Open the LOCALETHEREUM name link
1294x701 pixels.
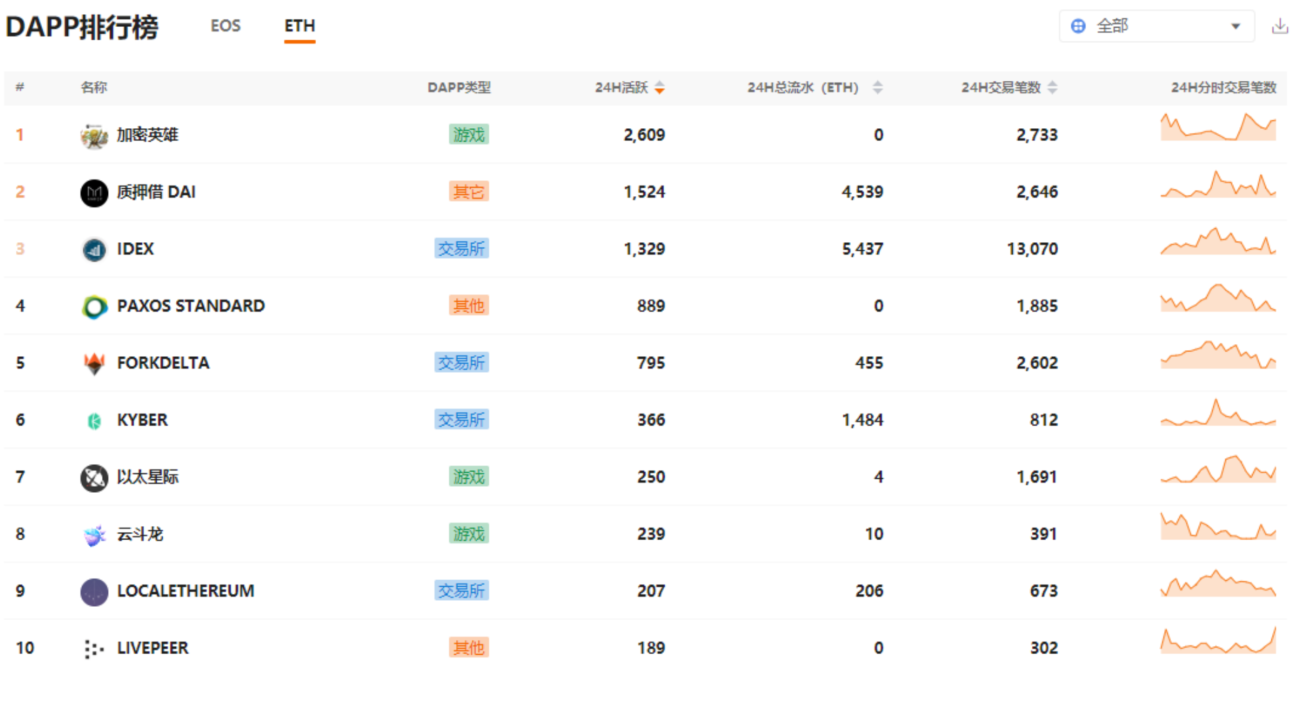click(185, 591)
